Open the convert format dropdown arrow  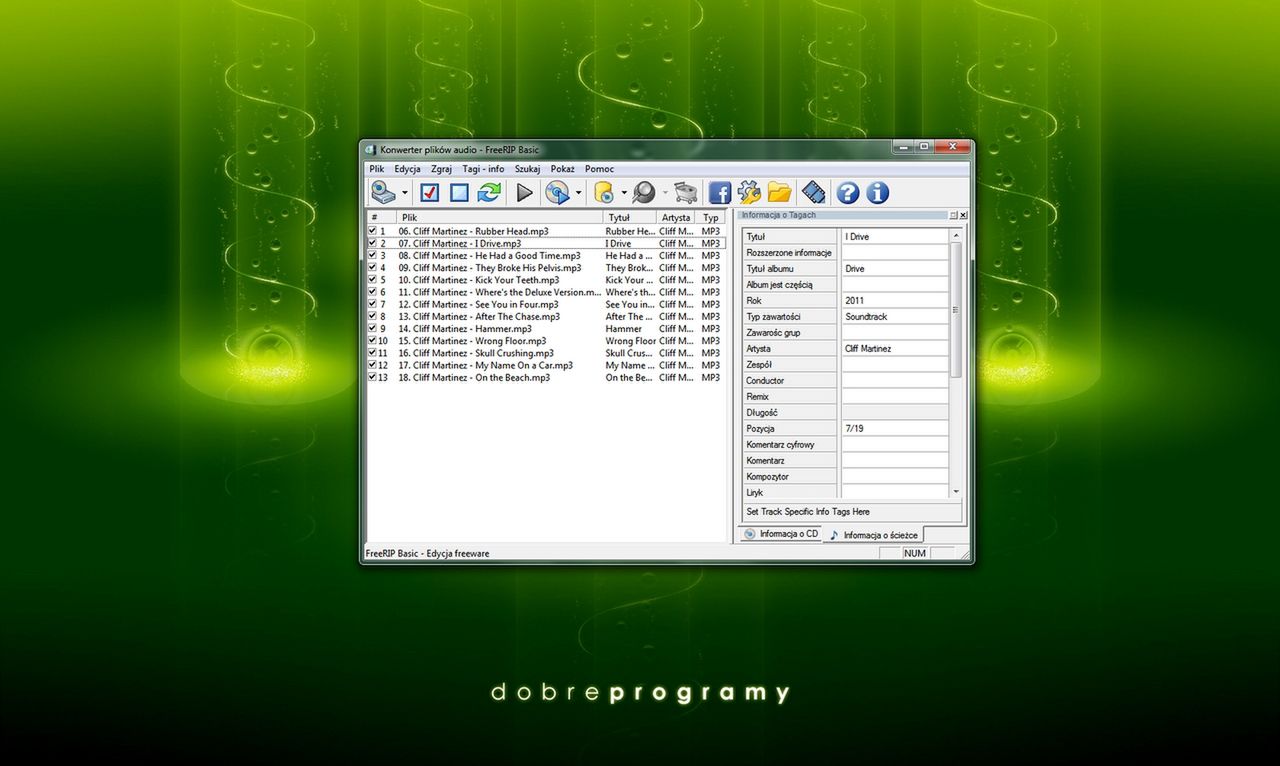pyautogui.click(x=578, y=192)
